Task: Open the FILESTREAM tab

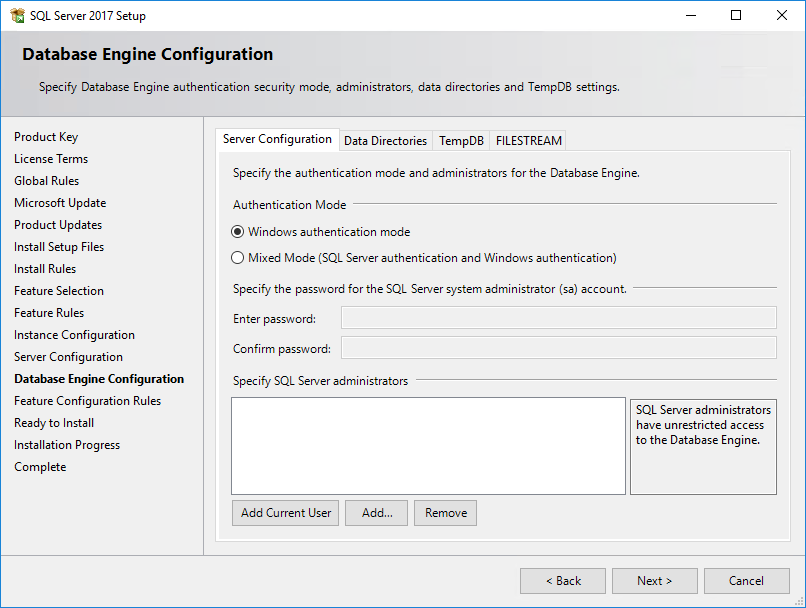Action: point(528,141)
